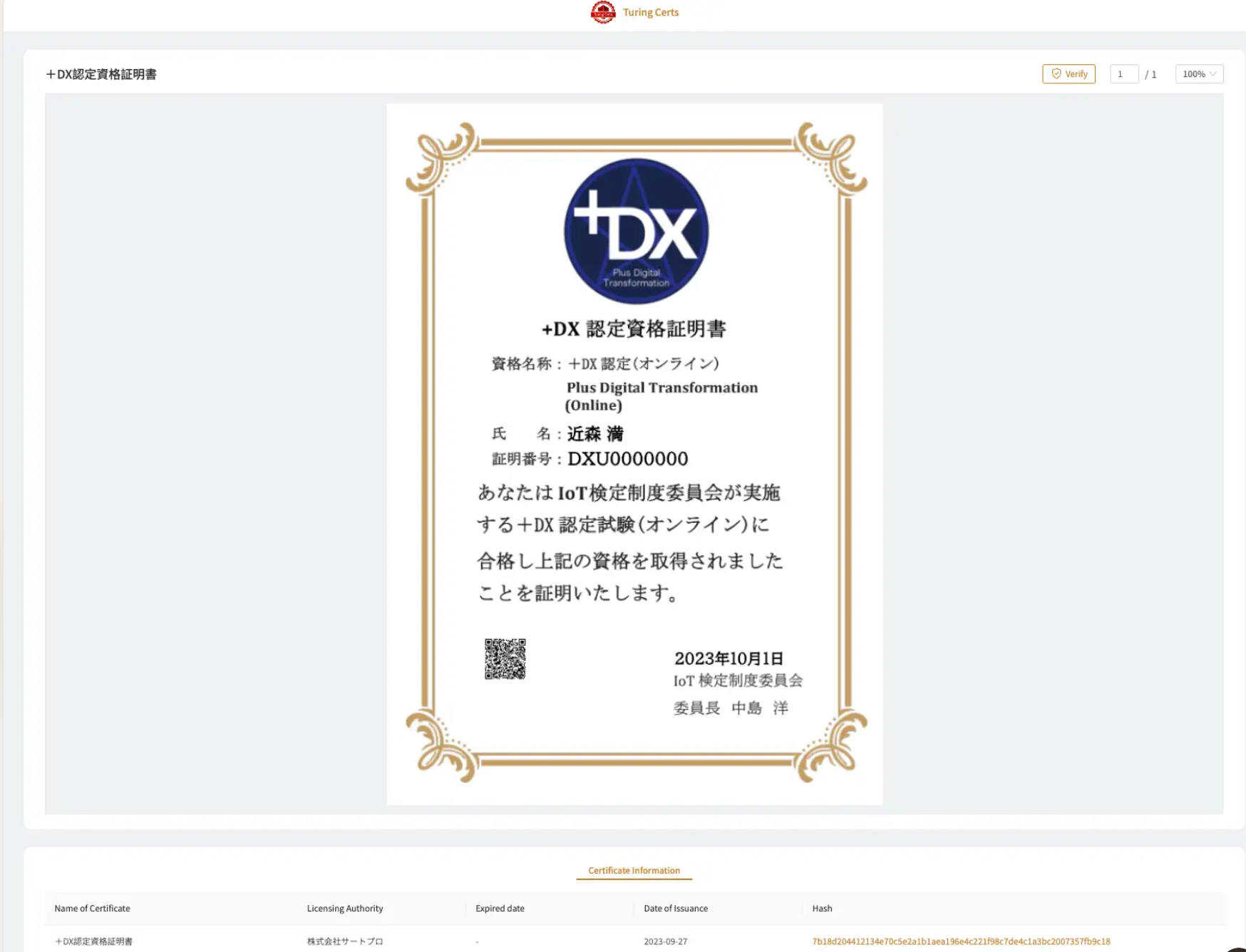Click the +DX circular logo on certificate
The width and height of the screenshot is (1246, 952).
click(x=636, y=231)
